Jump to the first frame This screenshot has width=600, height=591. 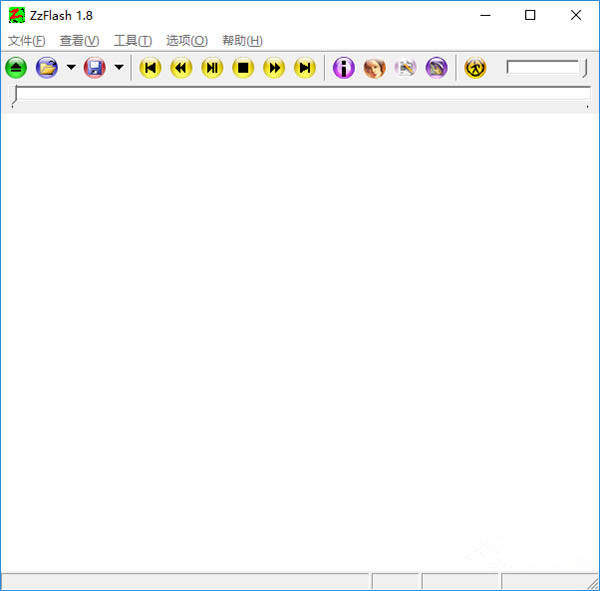click(150, 68)
